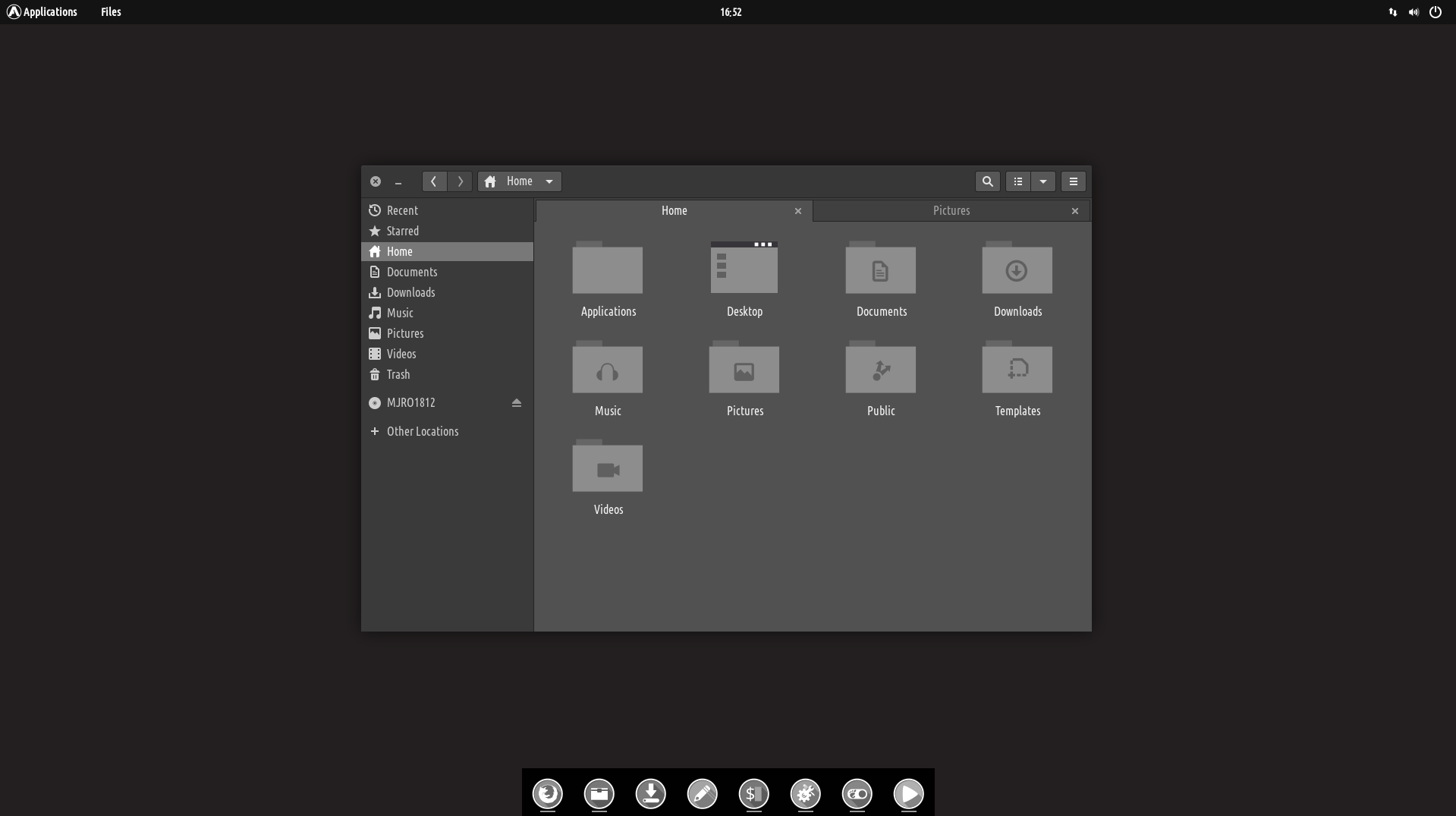The height and width of the screenshot is (816, 1456).
Task: Open Other Locations in the sidebar
Action: pos(422,431)
